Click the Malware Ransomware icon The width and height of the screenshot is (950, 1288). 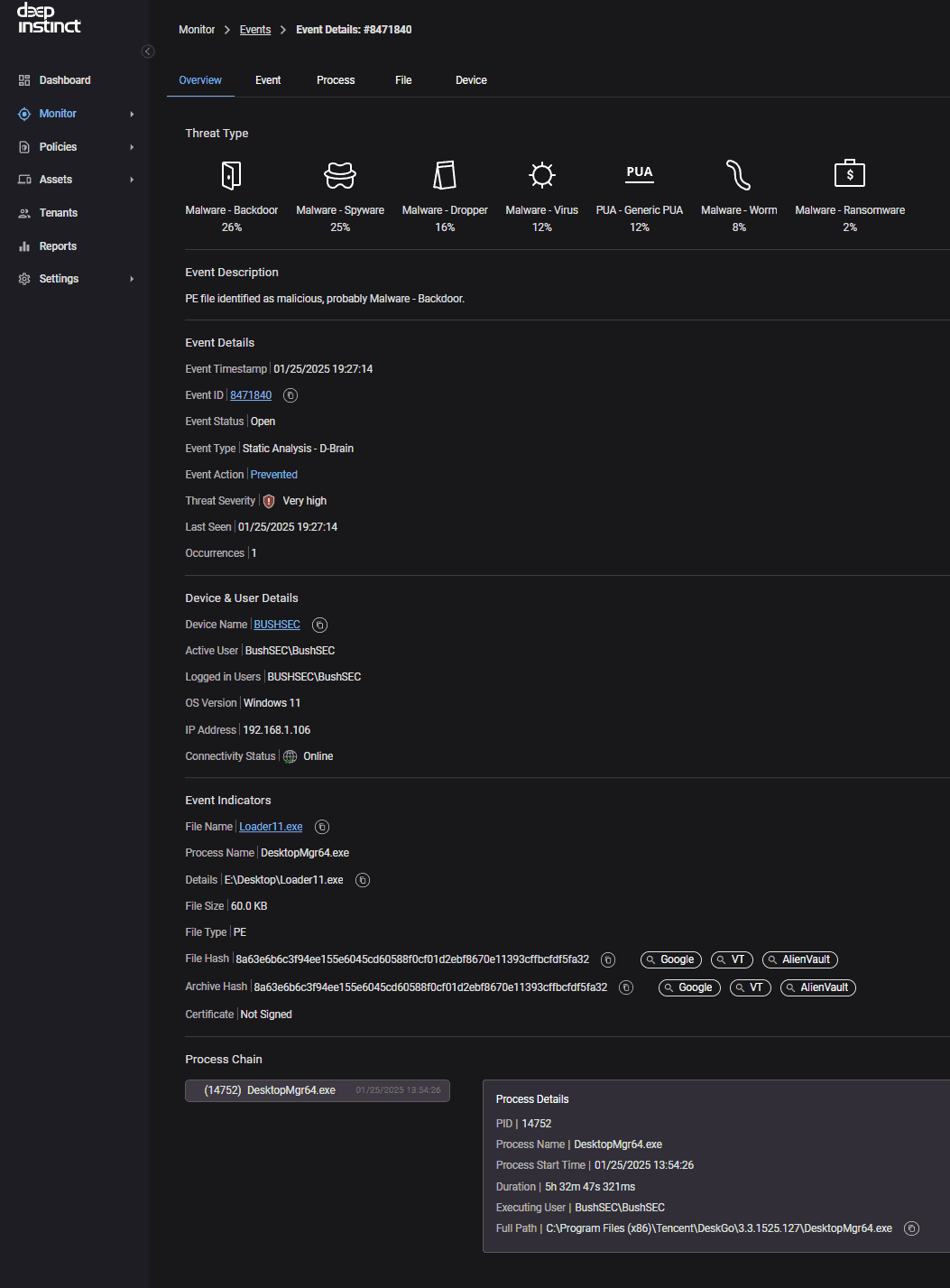pos(850,173)
